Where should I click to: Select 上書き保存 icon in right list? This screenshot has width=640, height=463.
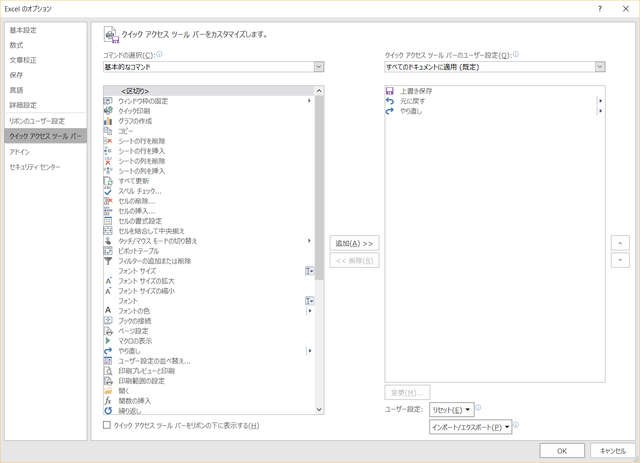[390, 91]
